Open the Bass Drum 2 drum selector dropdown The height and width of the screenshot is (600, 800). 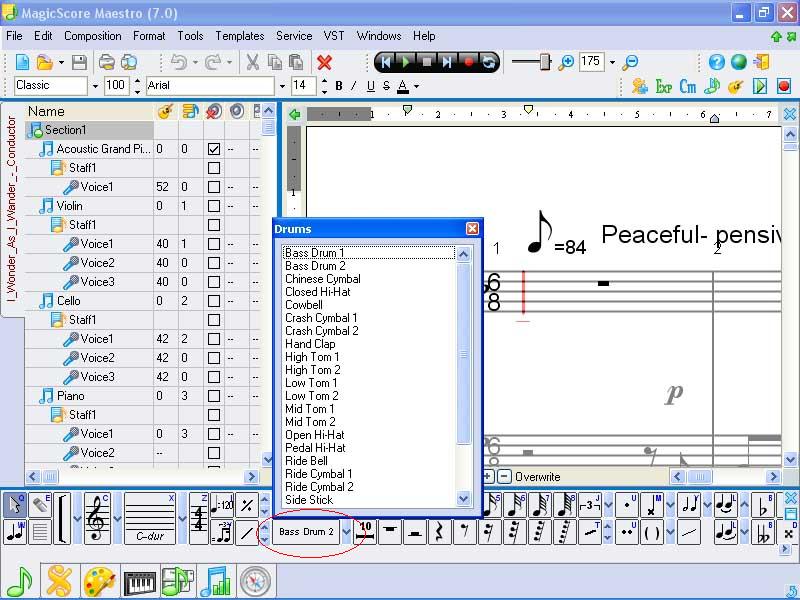(x=346, y=532)
